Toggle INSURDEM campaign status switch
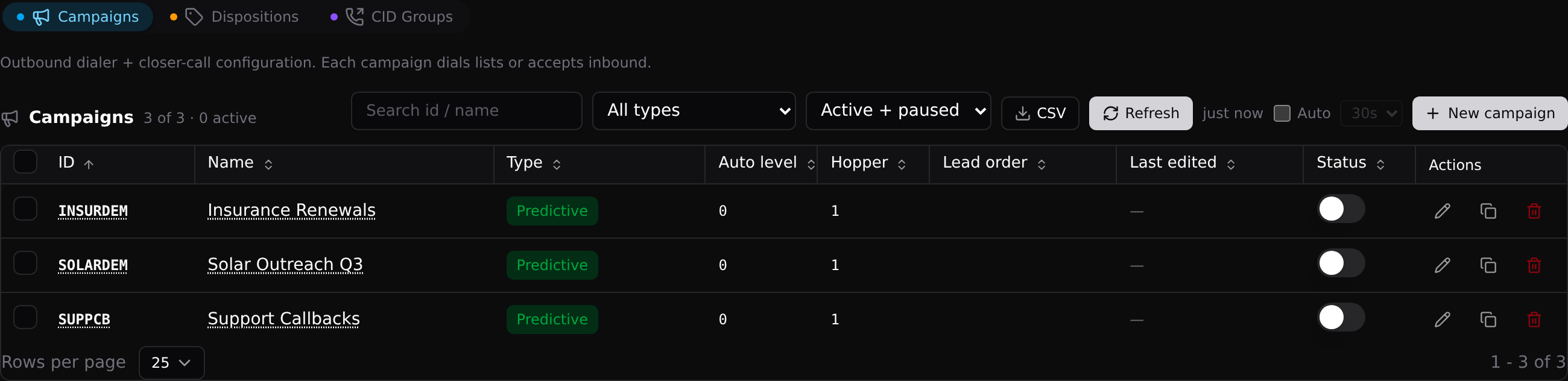The image size is (1568, 381). coord(1341,209)
